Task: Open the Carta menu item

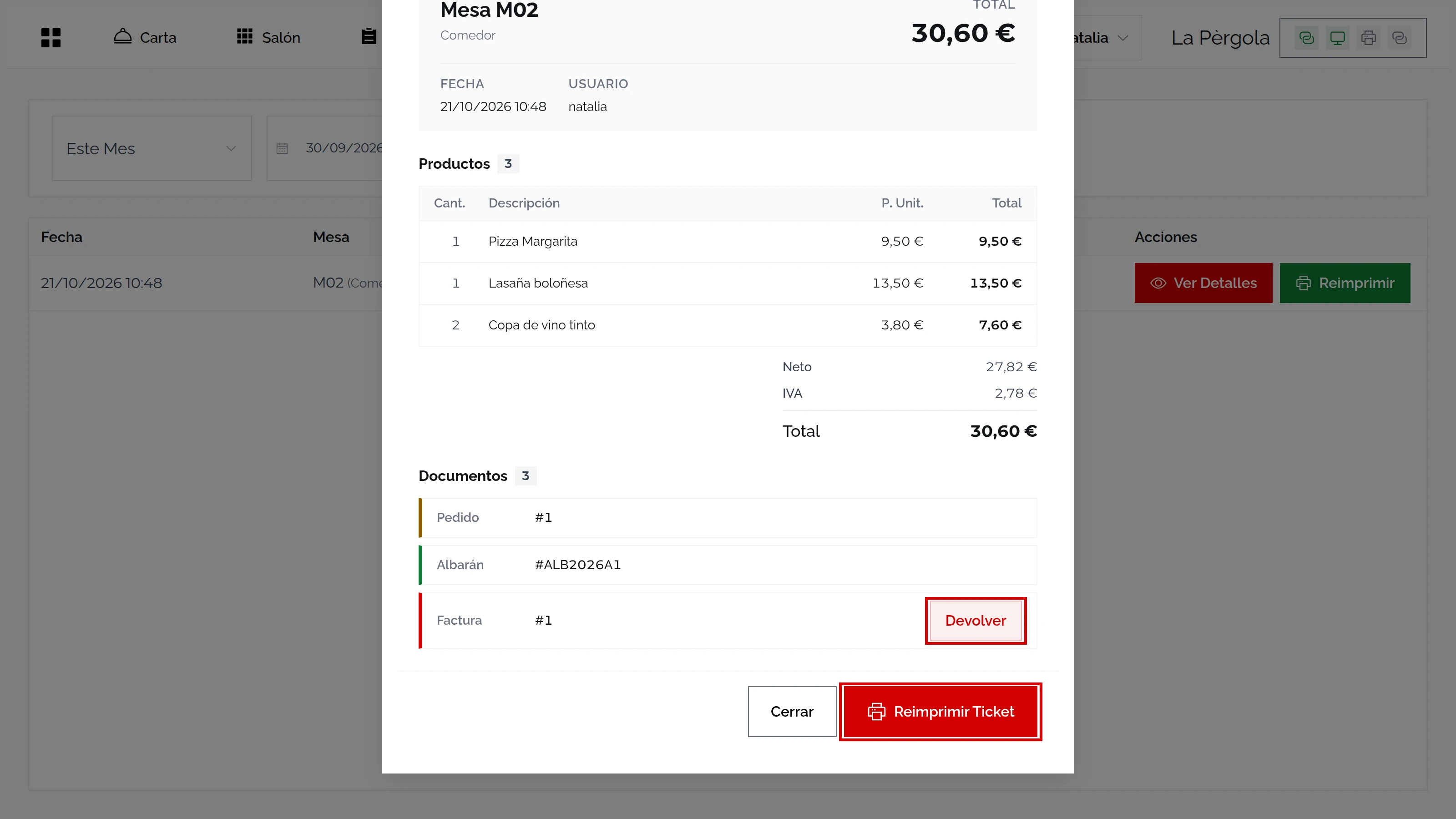Action: pos(145,37)
